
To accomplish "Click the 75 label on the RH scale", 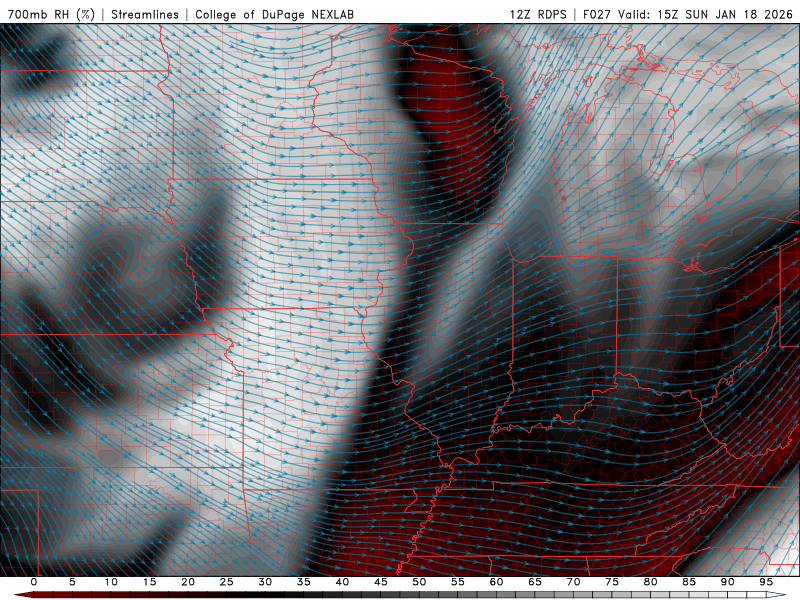I will point(612,582).
